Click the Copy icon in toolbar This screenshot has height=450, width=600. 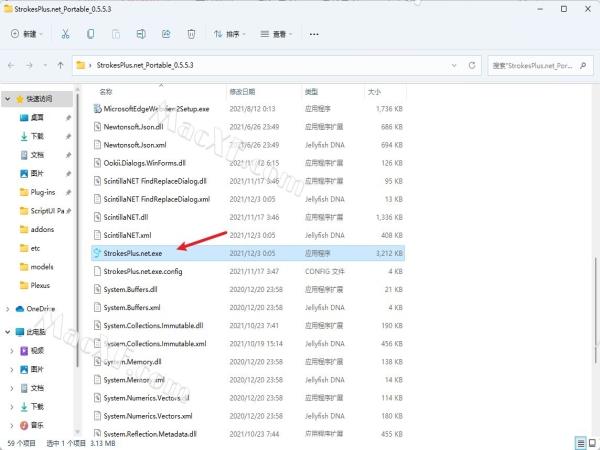click(x=91, y=34)
